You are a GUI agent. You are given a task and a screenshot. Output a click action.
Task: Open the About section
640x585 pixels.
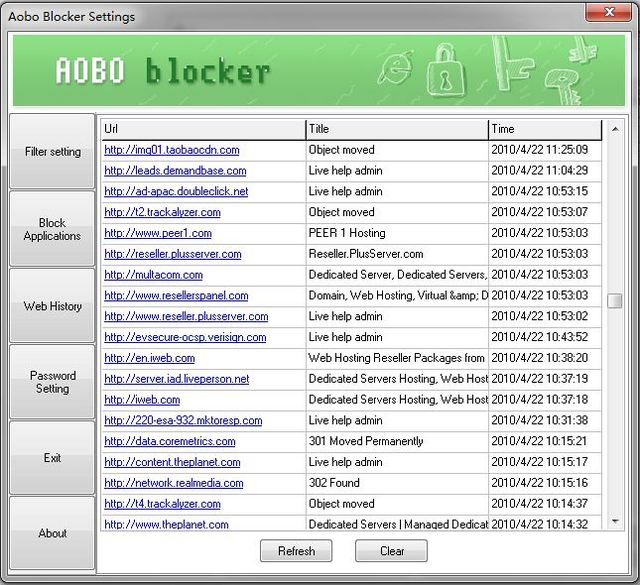pos(52,533)
